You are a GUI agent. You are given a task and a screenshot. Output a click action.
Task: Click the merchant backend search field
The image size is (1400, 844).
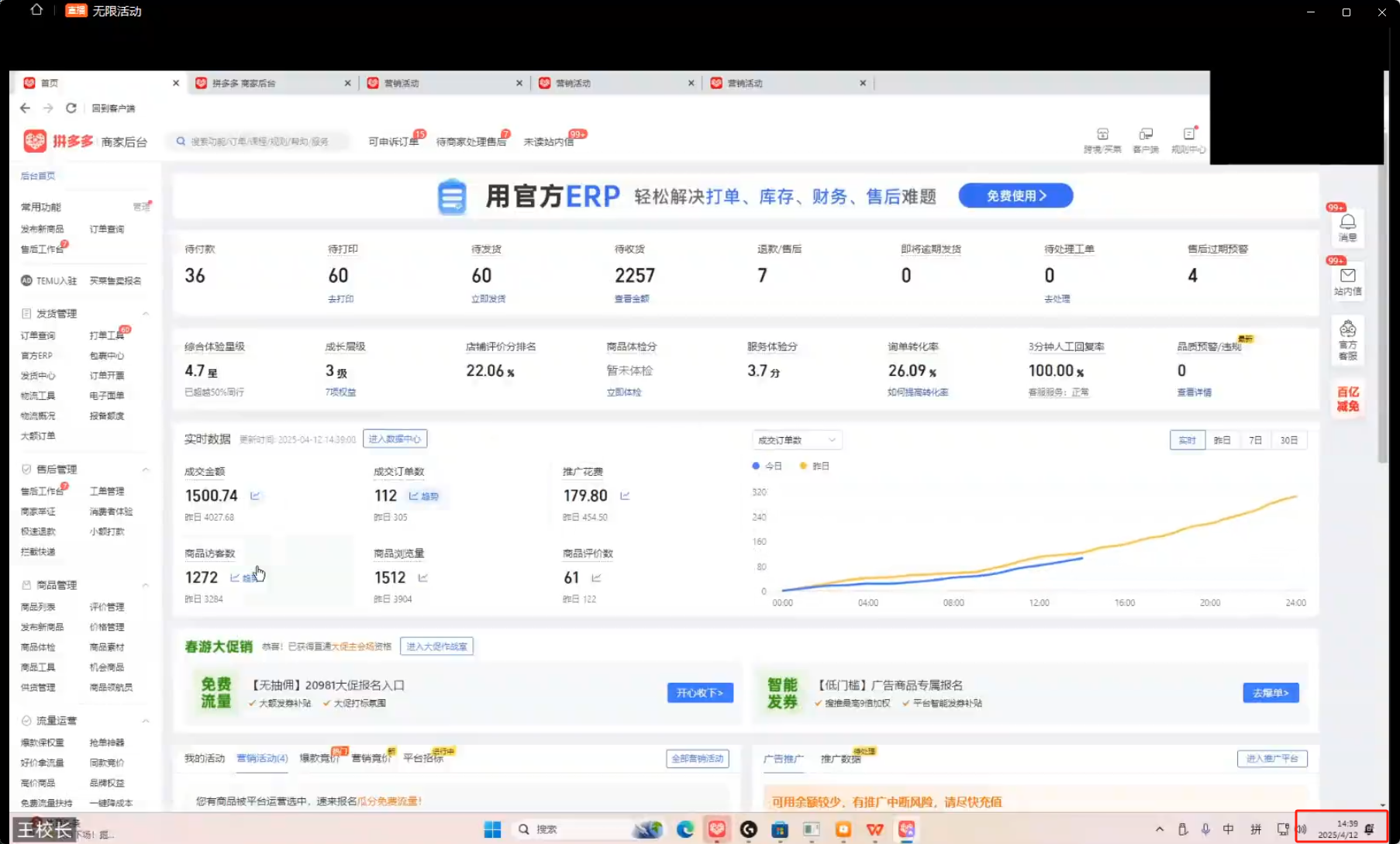point(260,142)
